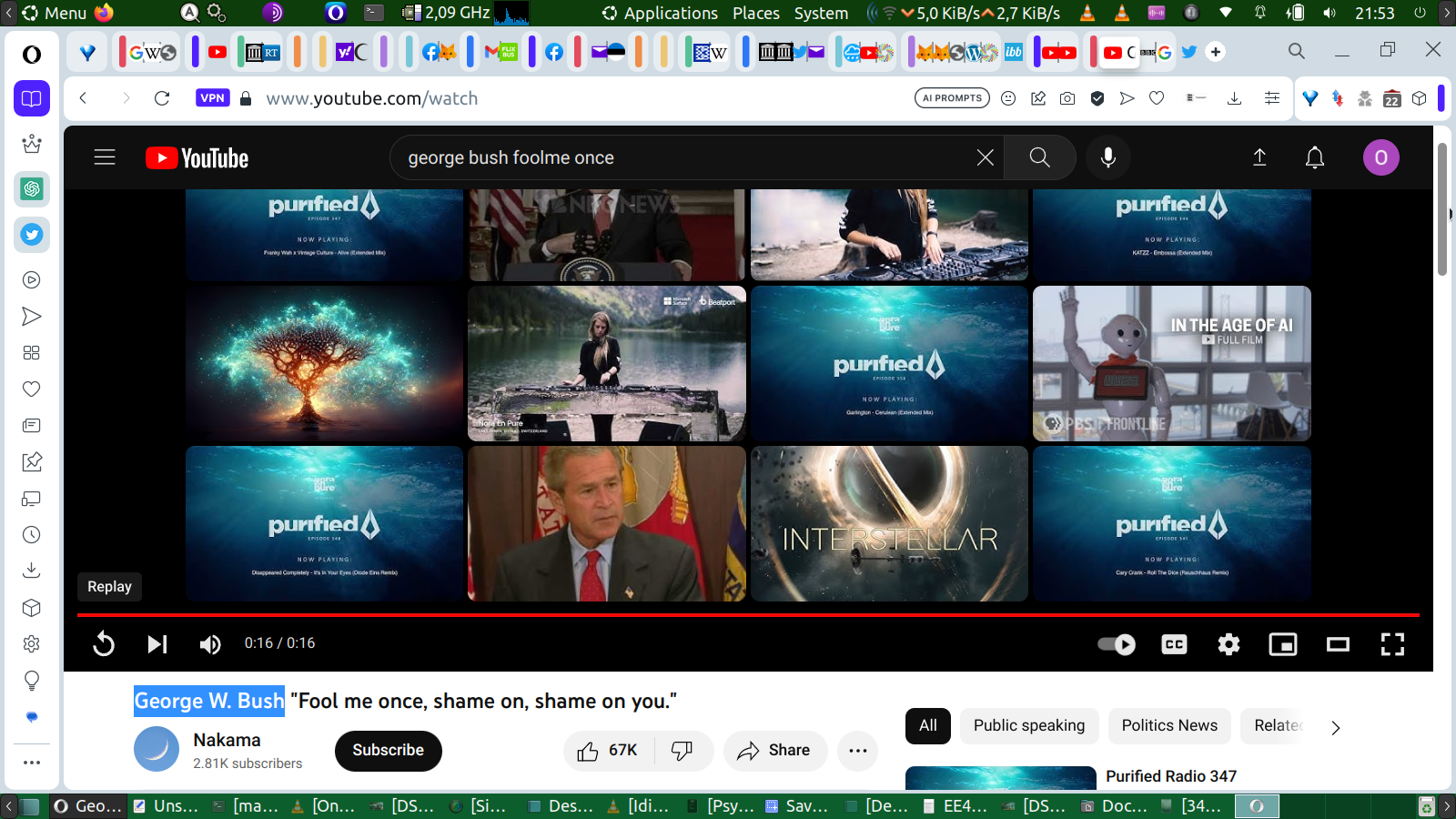Toggle the VPN badge in address bar
1456x819 pixels.
pos(212,98)
